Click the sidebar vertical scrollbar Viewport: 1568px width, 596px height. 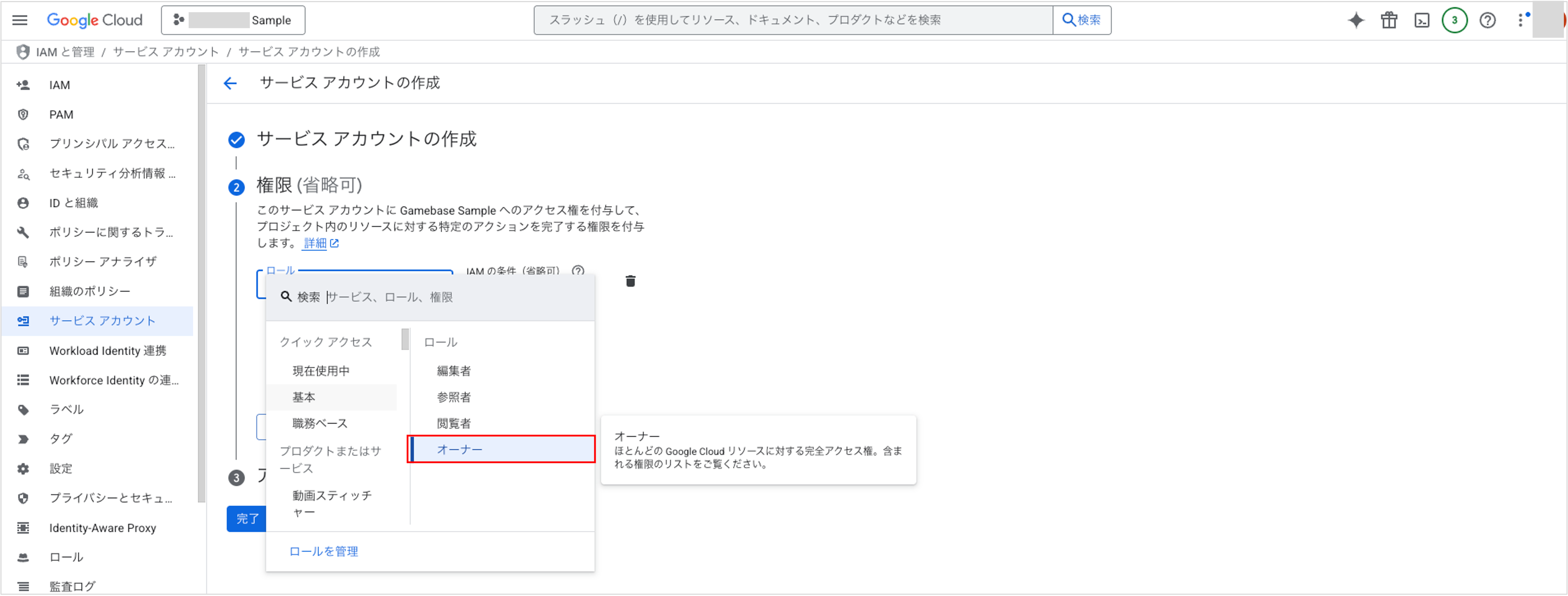[202, 283]
